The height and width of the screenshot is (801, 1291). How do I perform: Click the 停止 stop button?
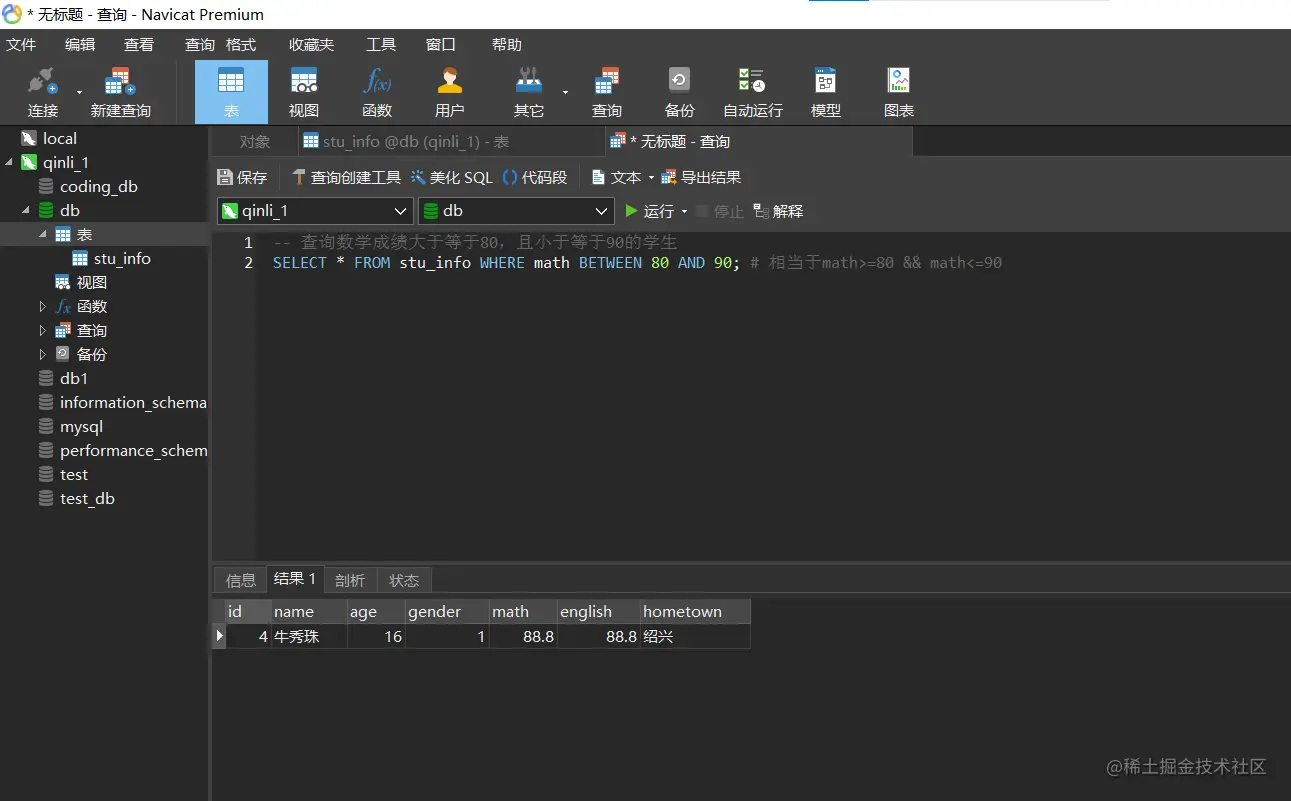pos(720,211)
